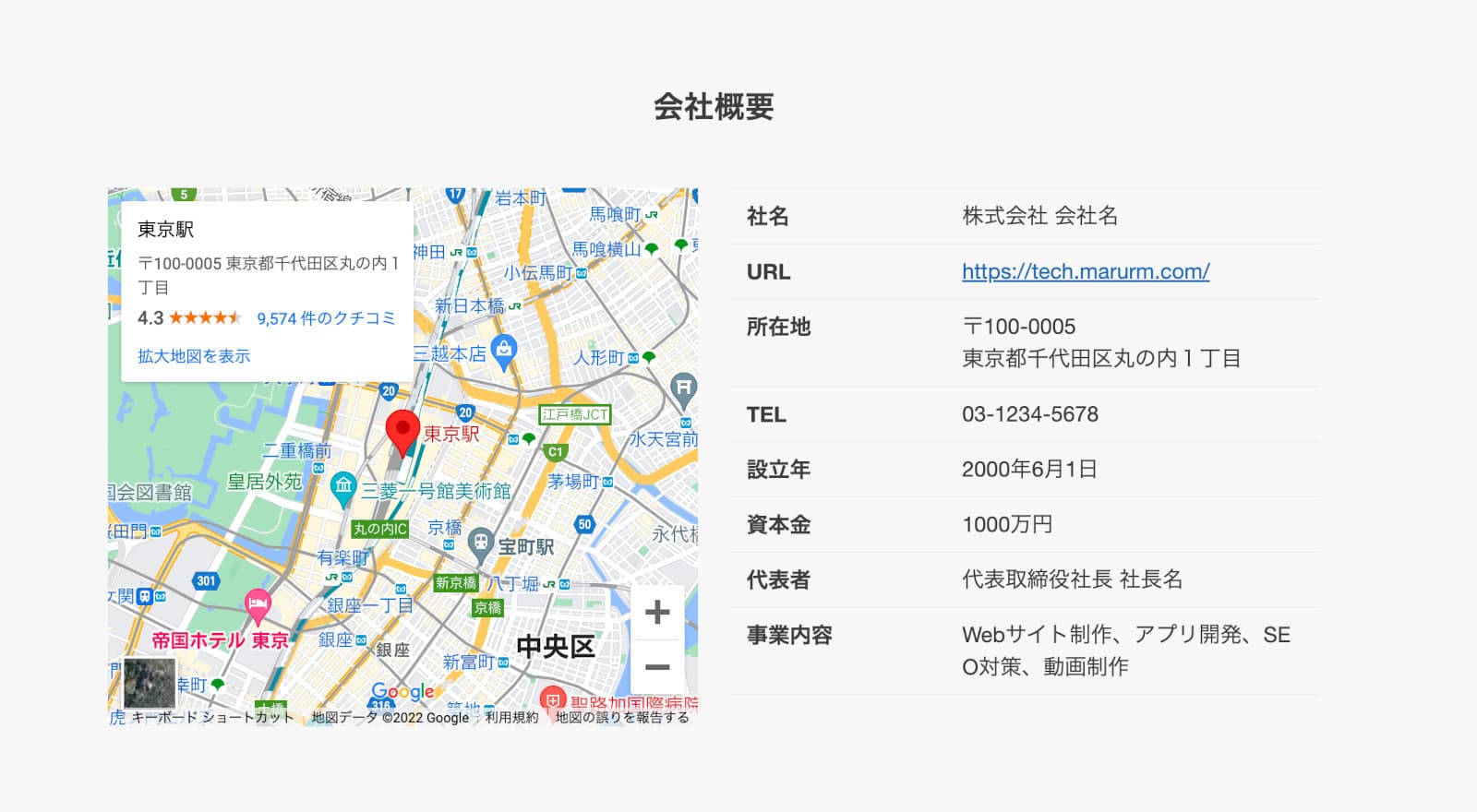Switch to satellite view thumbnail
Image resolution: width=1477 pixels, height=812 pixels.
coord(150,683)
